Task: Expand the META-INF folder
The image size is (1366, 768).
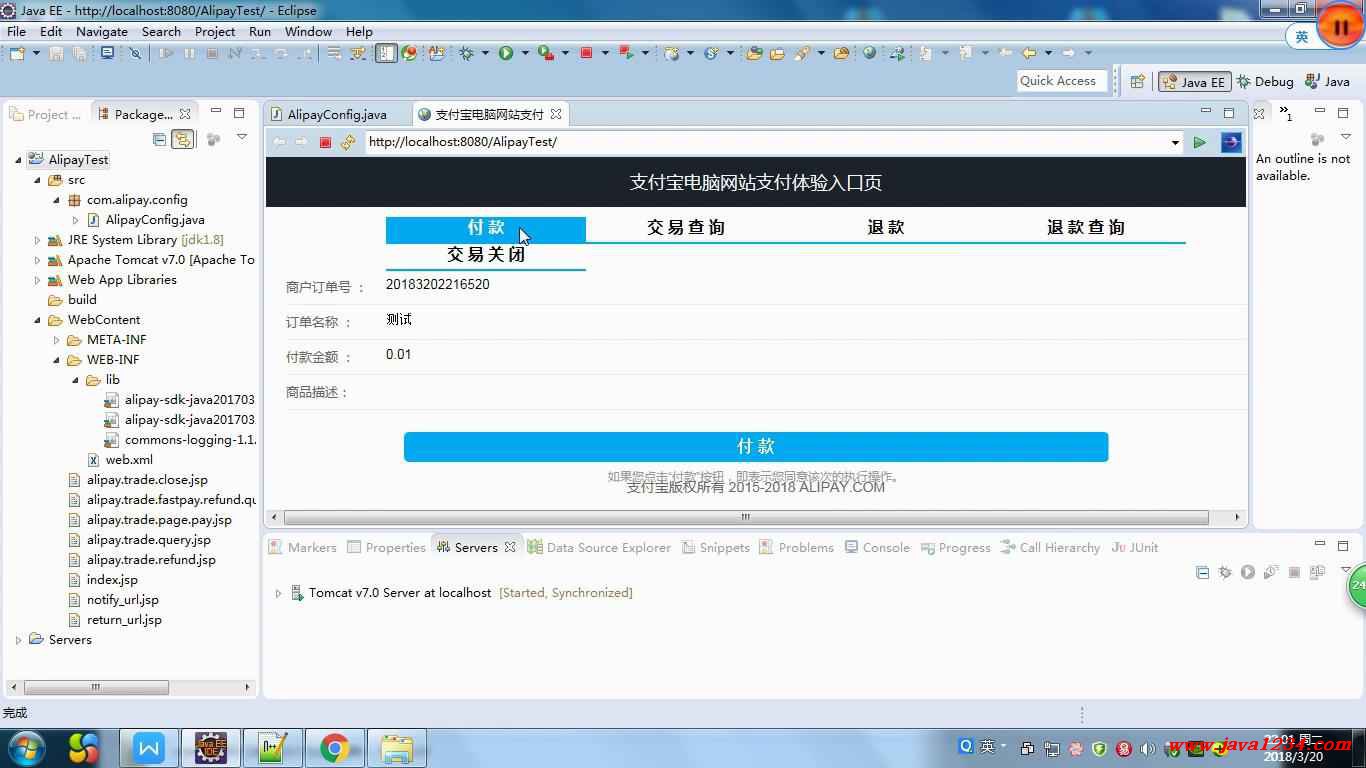Action: click(56, 340)
